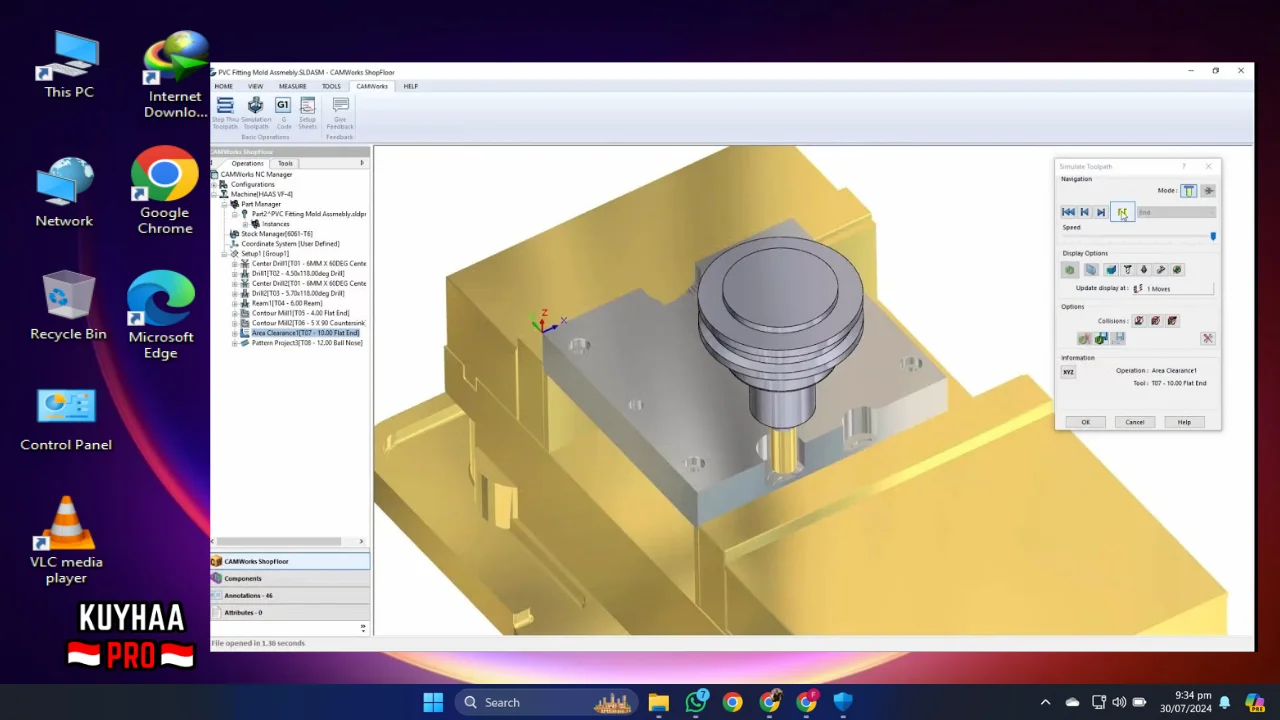Toggle the tool holder display option icon
Image resolution: width=1280 pixels, height=720 pixels.
click(x=1144, y=270)
